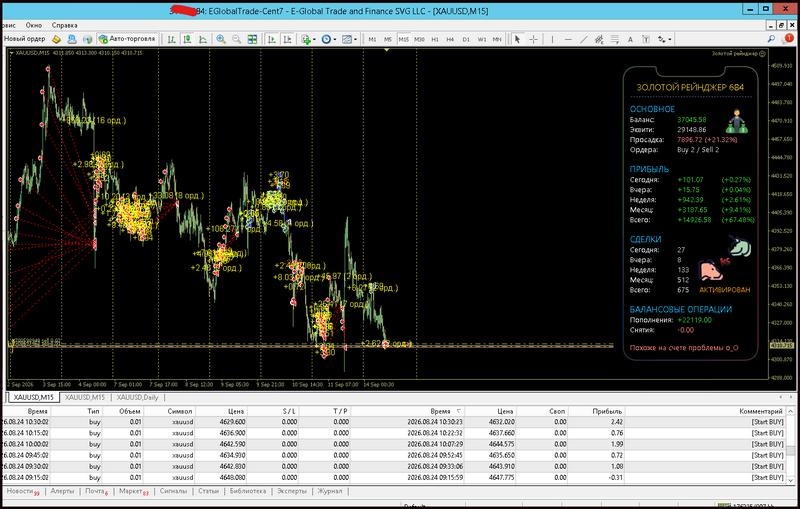This screenshot has width=800, height=509.
Task: Click the terminal table vertical scrollbar
Action: click(791, 445)
